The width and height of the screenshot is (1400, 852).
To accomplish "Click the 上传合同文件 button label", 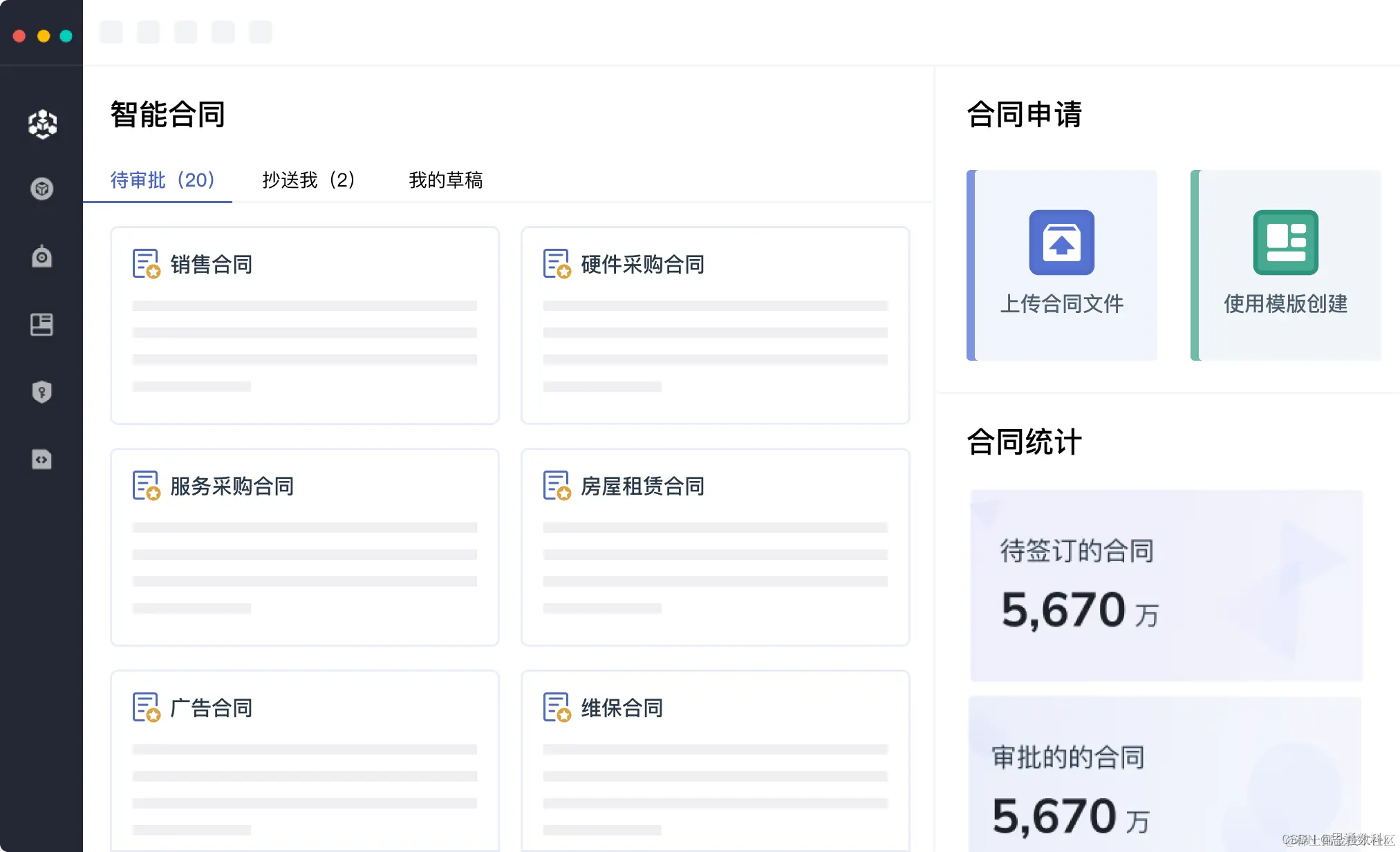I will (x=1061, y=303).
